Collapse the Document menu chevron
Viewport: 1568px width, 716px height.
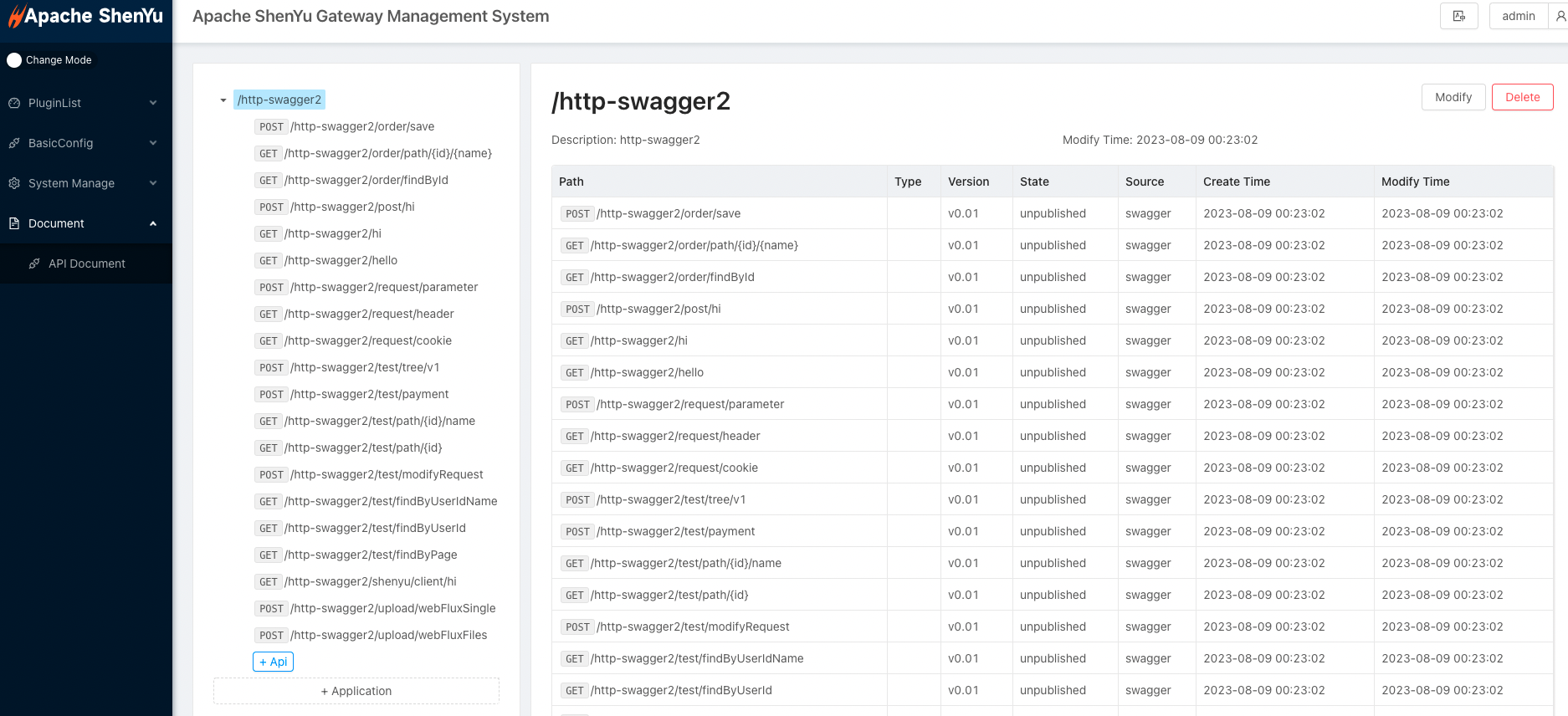pyautogui.click(x=153, y=223)
